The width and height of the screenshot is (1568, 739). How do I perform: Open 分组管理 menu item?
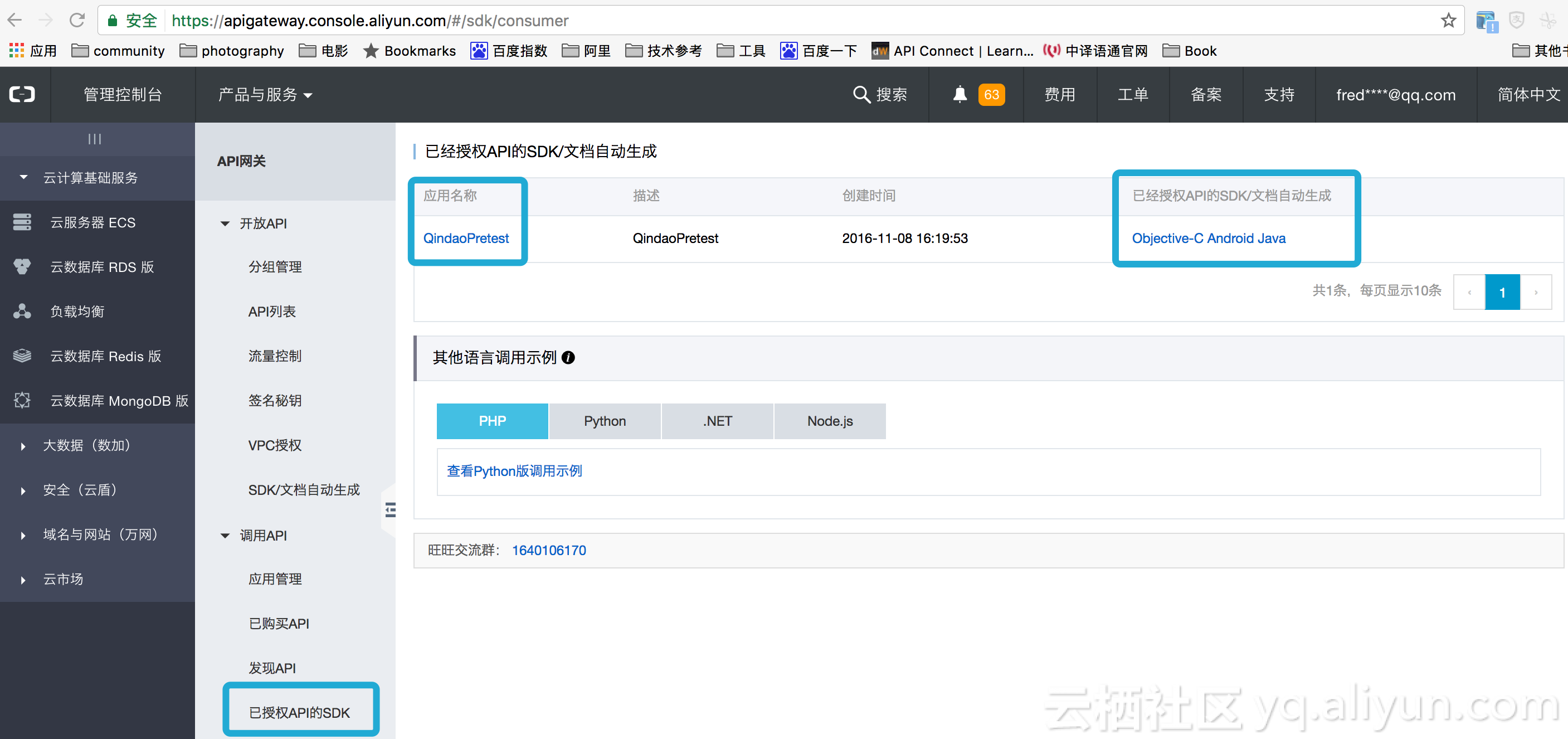click(x=275, y=266)
